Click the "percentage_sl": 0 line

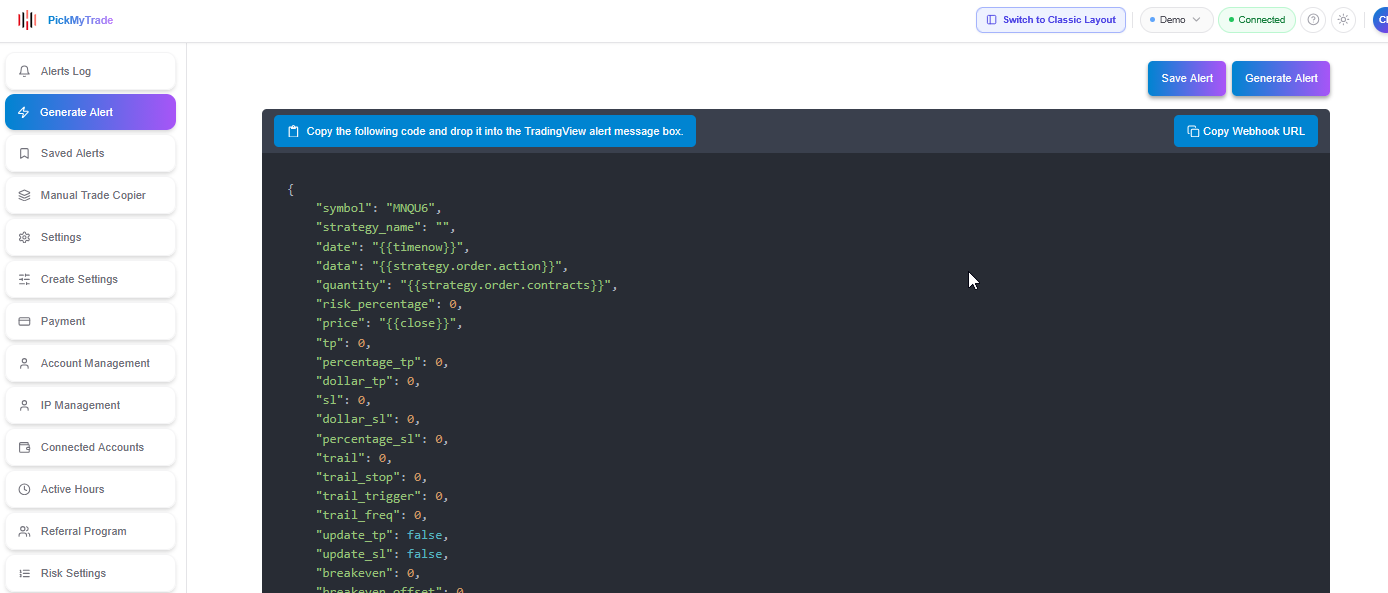coord(382,439)
